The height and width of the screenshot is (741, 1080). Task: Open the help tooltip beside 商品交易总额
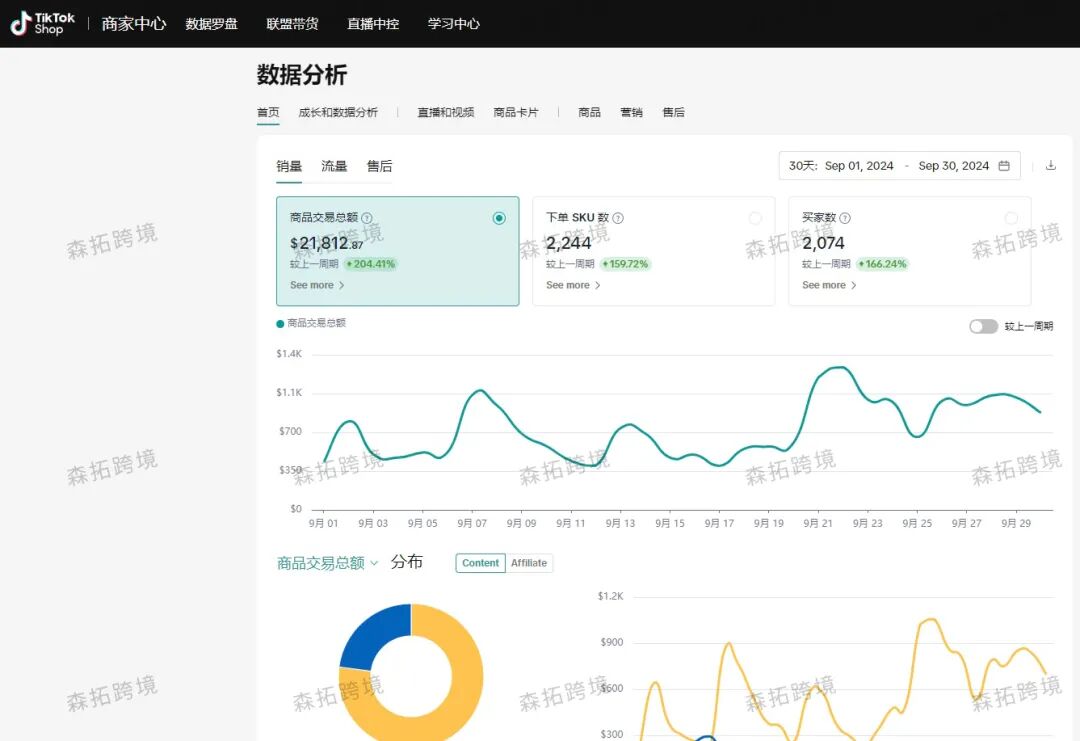[x=366, y=217]
